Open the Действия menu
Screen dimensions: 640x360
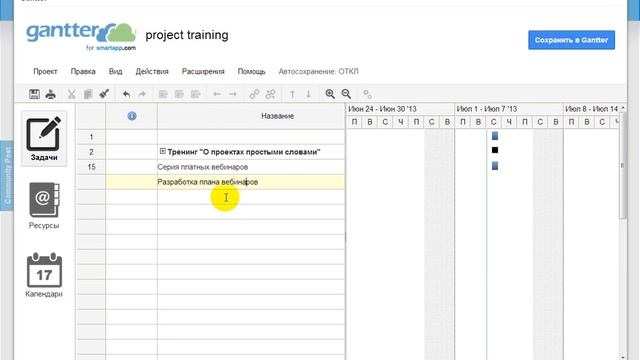(x=152, y=71)
